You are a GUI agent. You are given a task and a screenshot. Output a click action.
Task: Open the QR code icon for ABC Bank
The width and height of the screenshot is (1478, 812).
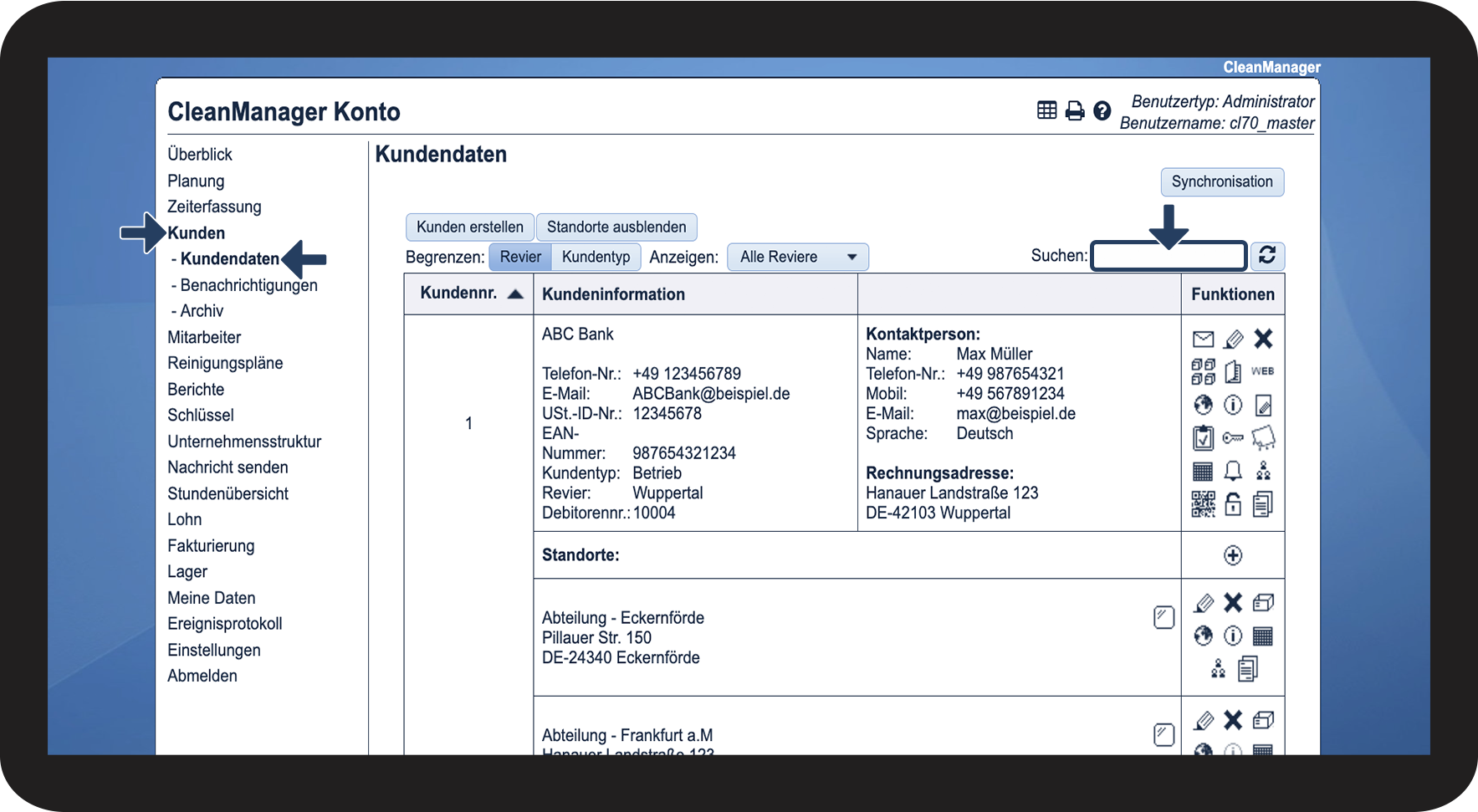[x=1203, y=503]
